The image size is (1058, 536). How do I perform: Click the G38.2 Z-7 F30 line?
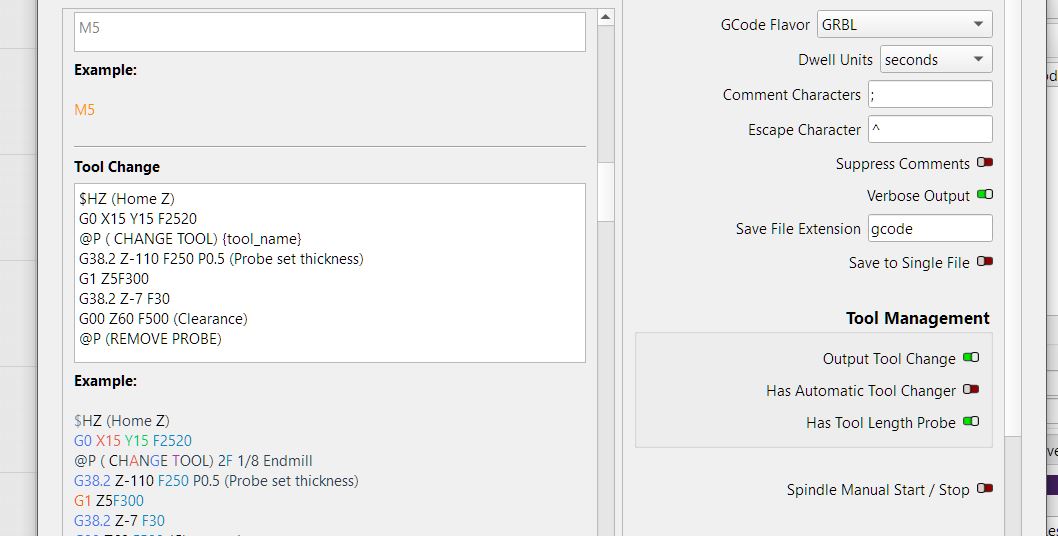125,299
